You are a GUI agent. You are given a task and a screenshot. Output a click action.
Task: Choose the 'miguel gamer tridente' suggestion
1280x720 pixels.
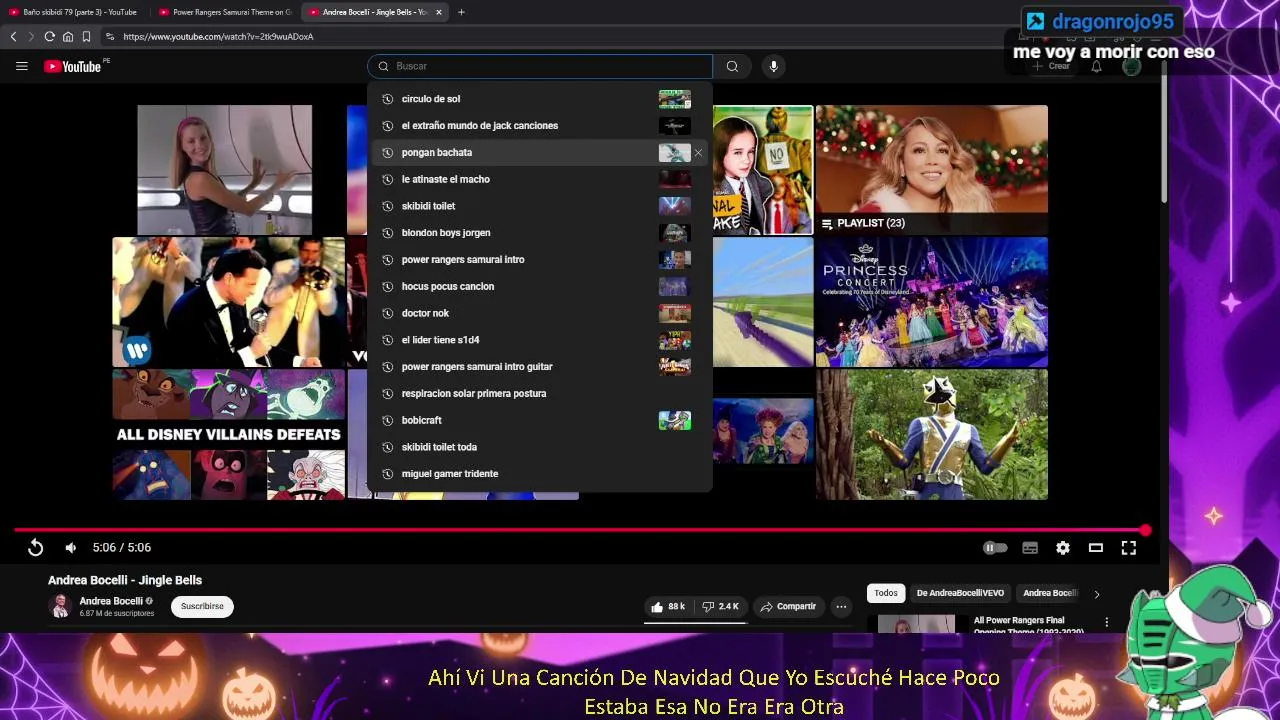(539, 474)
